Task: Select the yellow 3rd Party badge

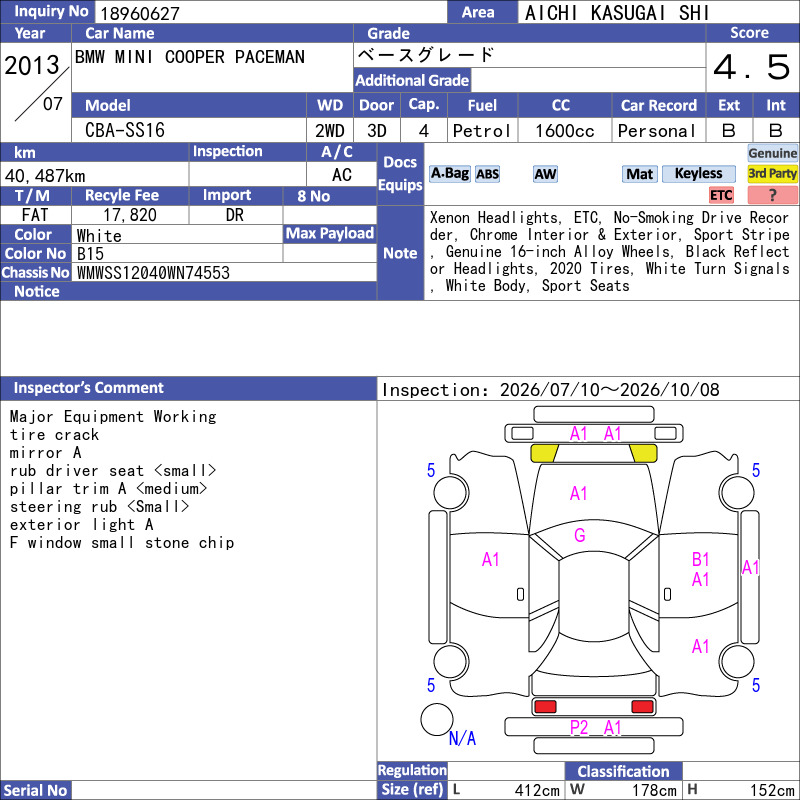Action: coord(772,174)
